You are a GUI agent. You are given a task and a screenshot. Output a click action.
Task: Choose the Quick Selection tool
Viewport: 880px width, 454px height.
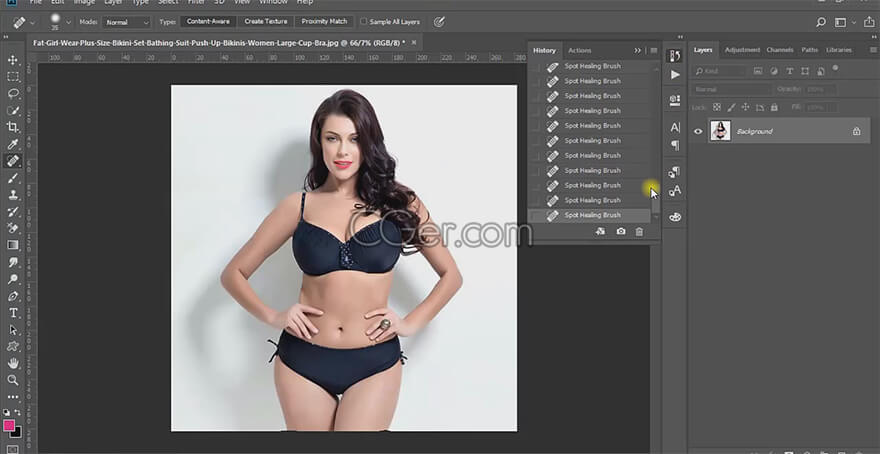pyautogui.click(x=13, y=111)
